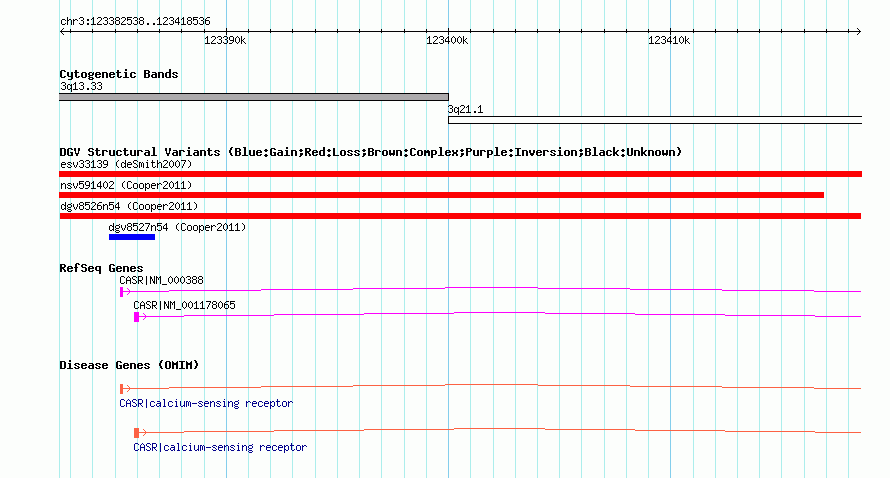Click the blue dgv8527n54 gain variant bar
The image size is (890, 478).
point(132,237)
